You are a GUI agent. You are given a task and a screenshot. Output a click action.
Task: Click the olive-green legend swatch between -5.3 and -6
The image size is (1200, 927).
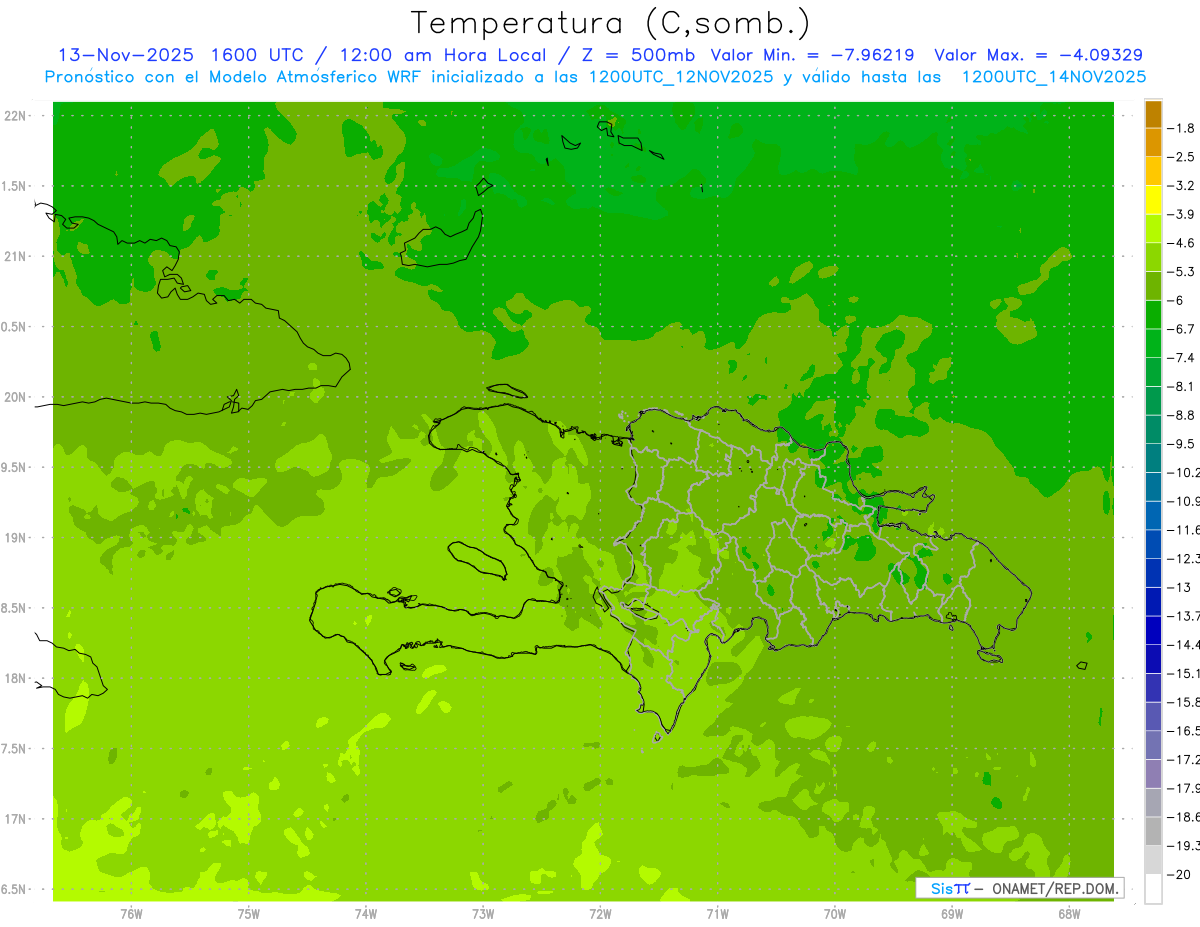click(x=1153, y=286)
